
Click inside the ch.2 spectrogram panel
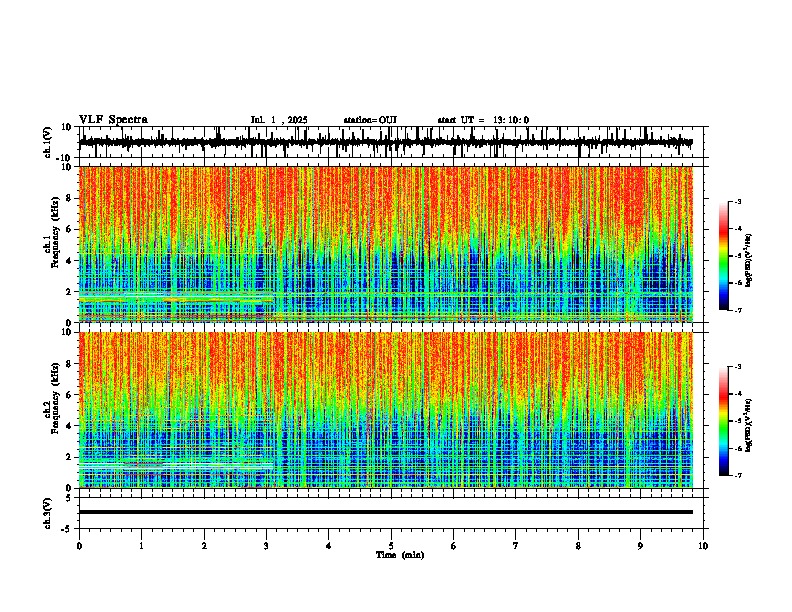point(386,410)
